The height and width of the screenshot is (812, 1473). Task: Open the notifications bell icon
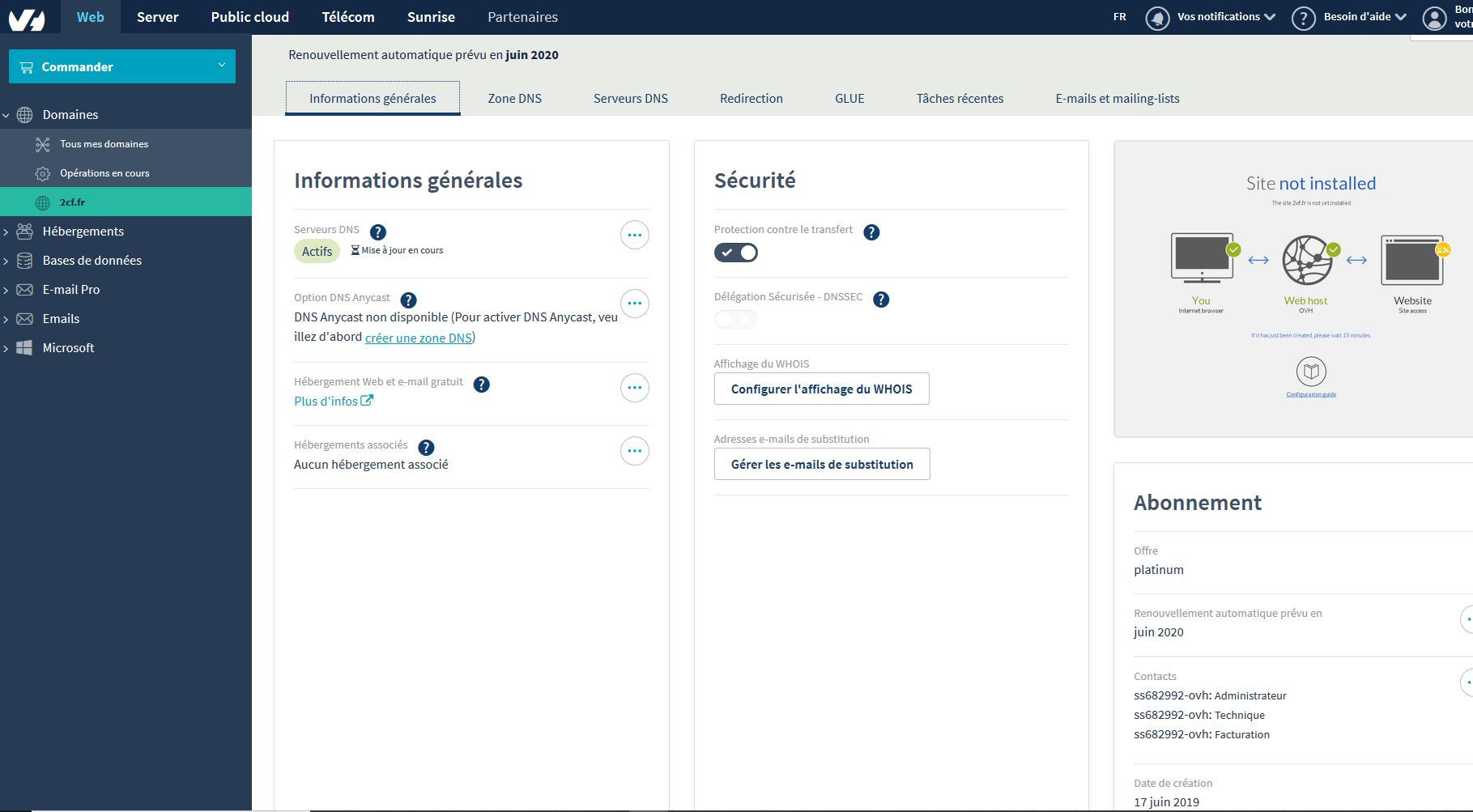click(1157, 18)
